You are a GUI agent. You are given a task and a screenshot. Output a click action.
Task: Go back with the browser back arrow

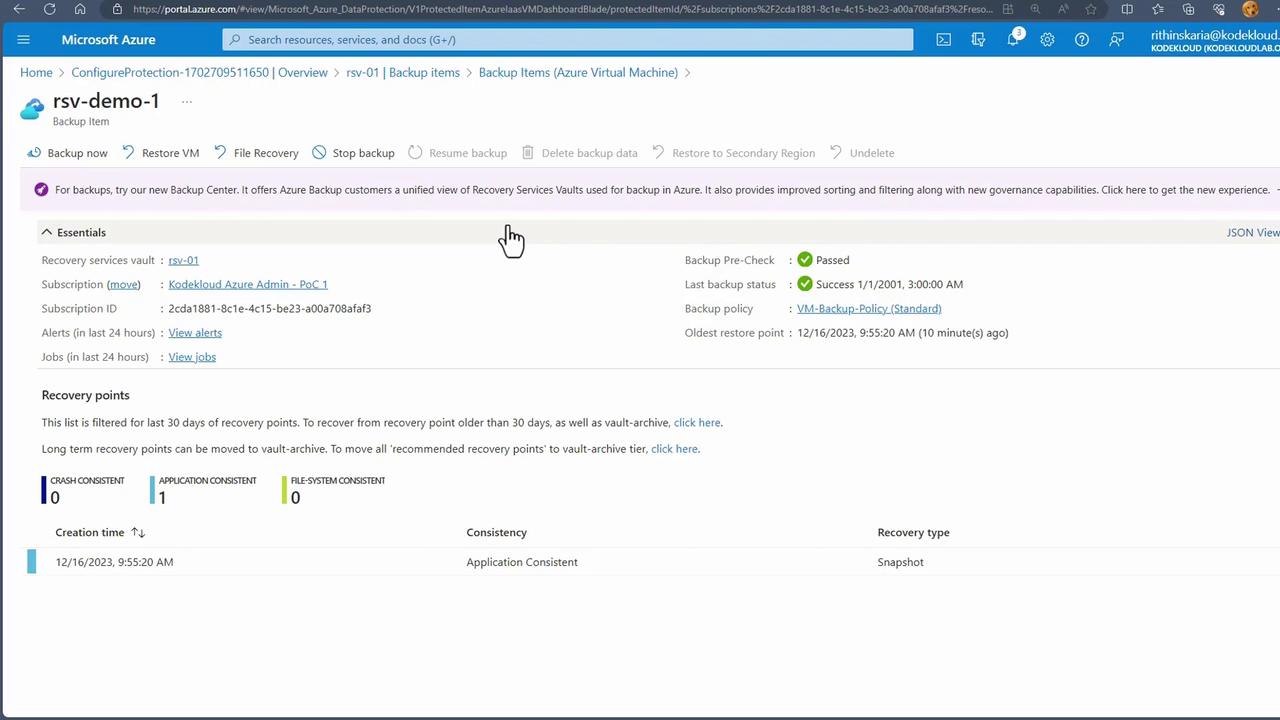point(19,9)
